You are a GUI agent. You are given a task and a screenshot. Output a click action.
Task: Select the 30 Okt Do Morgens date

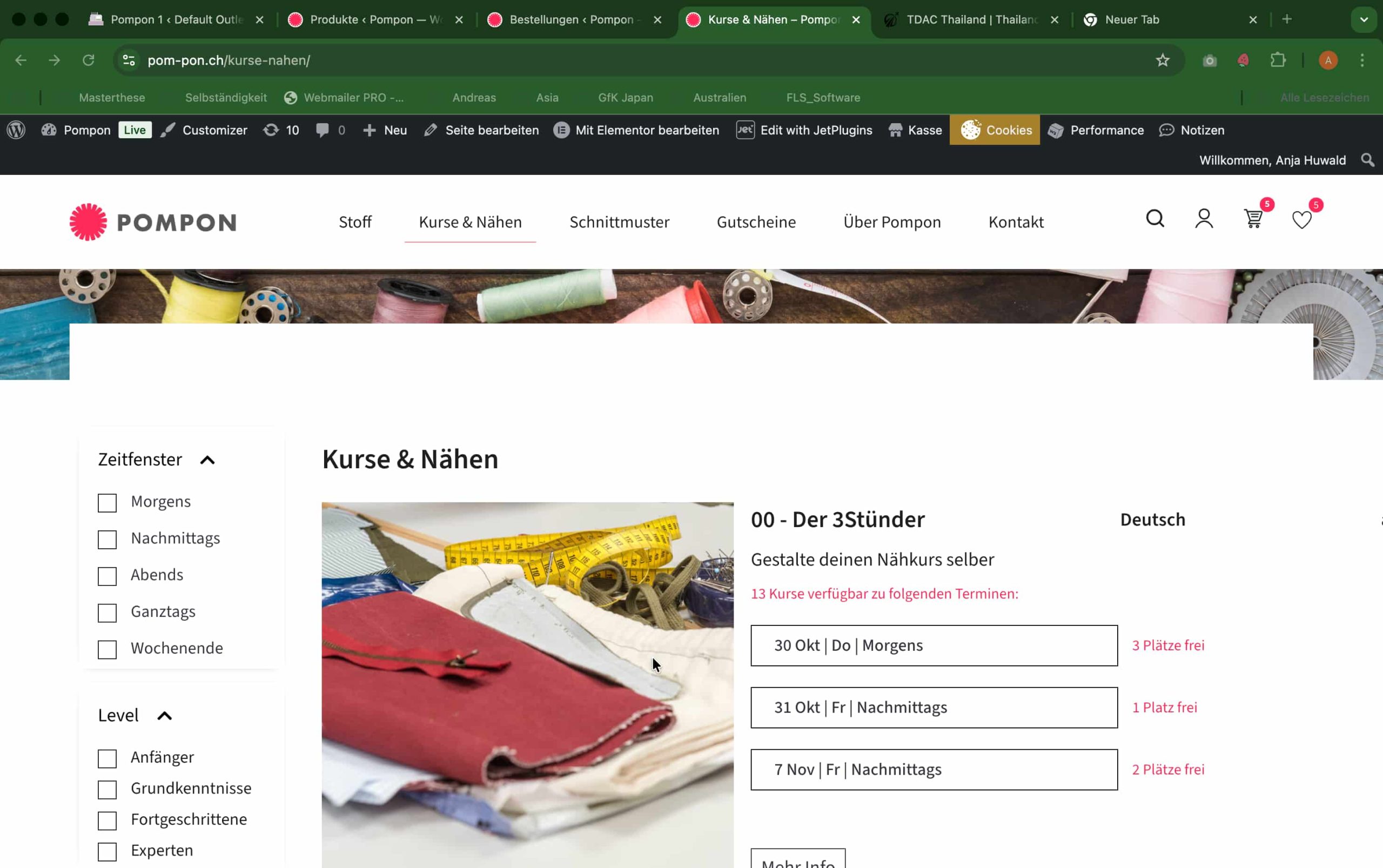click(934, 645)
